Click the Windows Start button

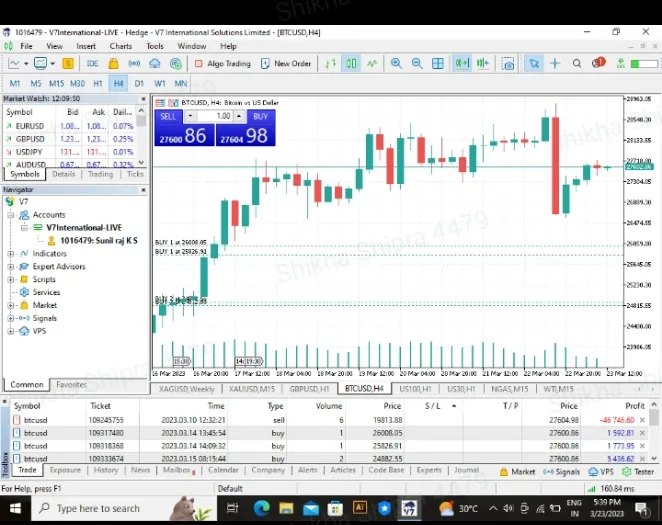coord(15,509)
